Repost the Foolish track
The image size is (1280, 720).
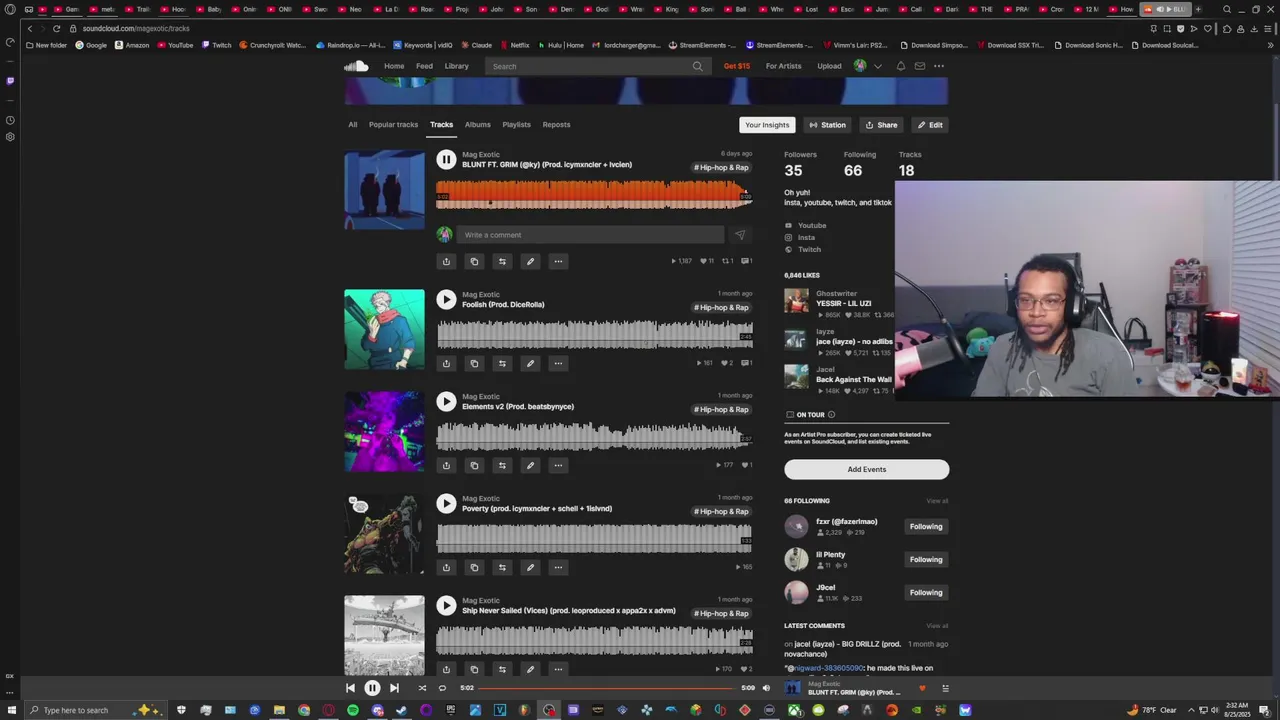502,363
